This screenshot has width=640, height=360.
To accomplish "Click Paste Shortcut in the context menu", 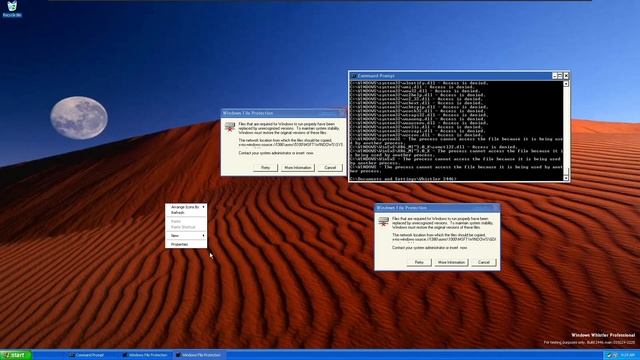I will [186, 227].
